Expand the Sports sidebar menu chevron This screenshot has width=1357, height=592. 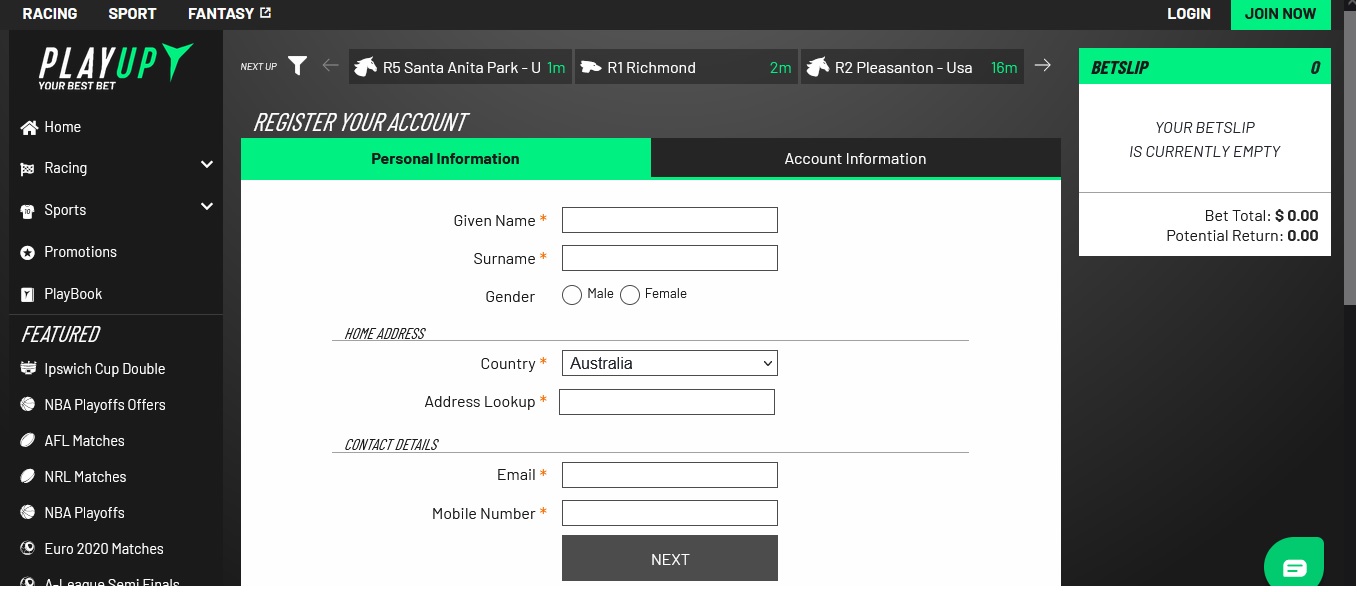click(x=207, y=206)
